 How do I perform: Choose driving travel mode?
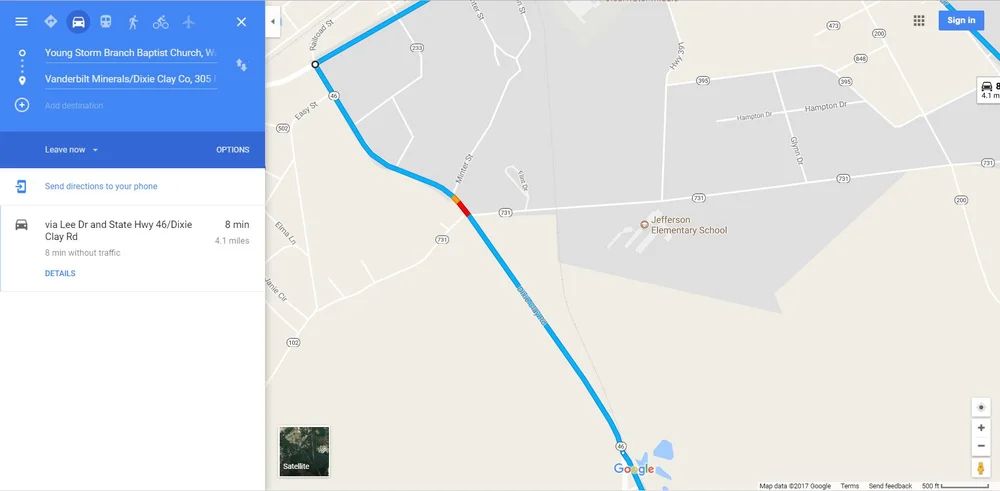point(78,22)
